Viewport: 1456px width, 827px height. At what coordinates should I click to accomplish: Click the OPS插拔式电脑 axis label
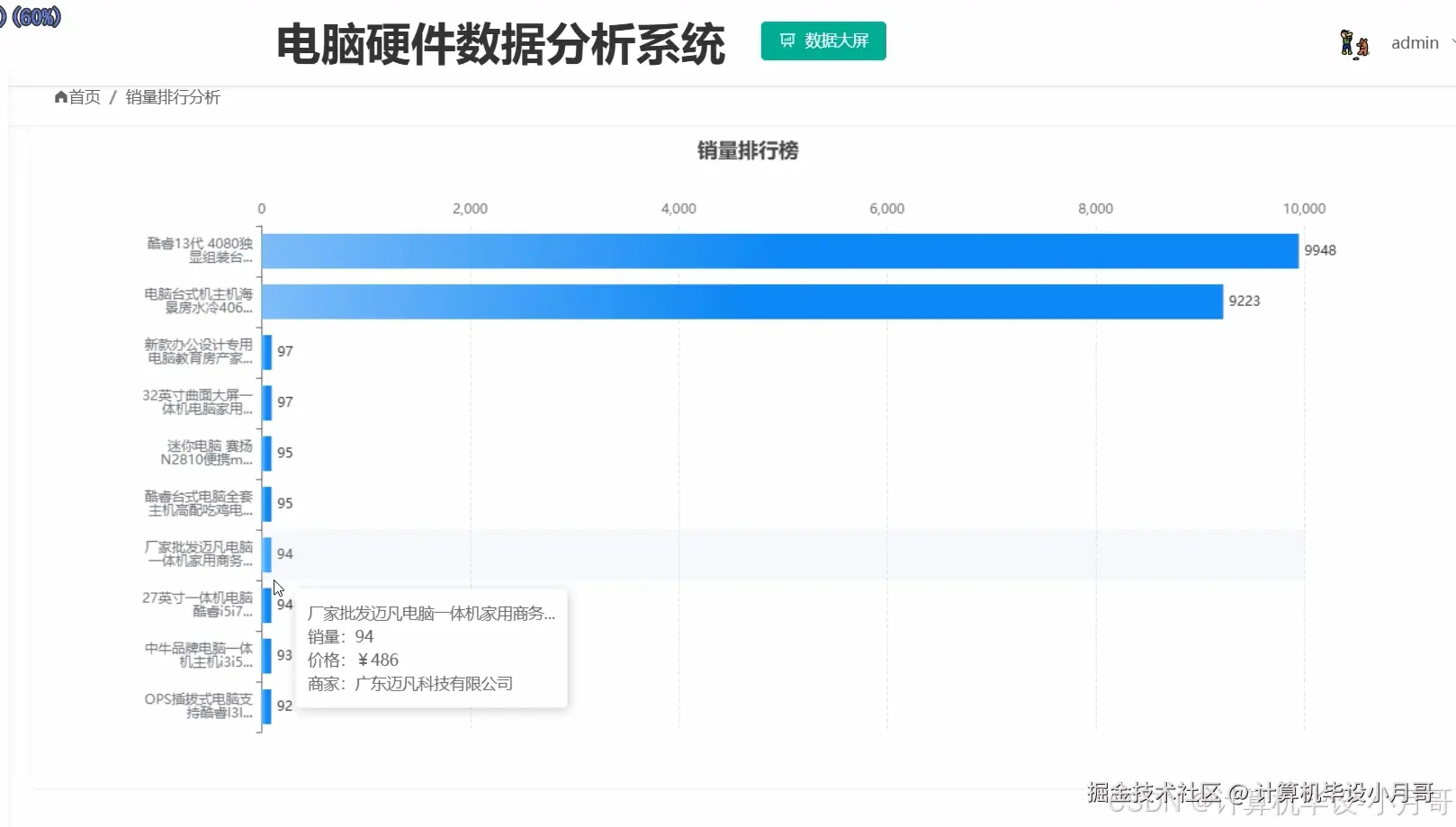pos(199,706)
